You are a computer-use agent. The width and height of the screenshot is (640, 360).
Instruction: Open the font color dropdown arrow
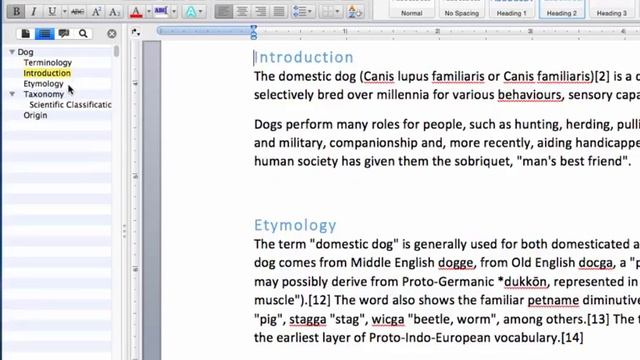point(149,11)
